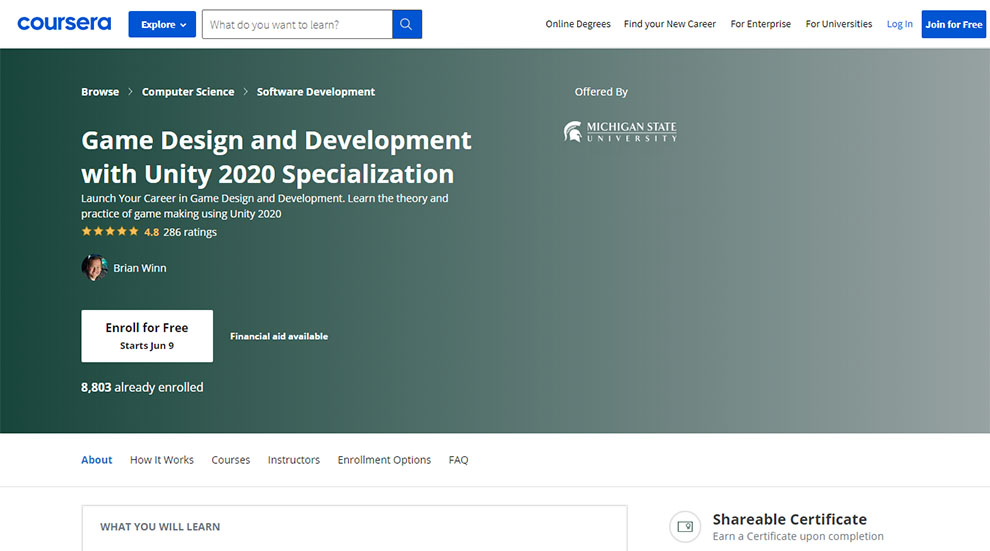Image resolution: width=990 pixels, height=551 pixels.
Task: Go to For Universities page
Action: pos(838,24)
